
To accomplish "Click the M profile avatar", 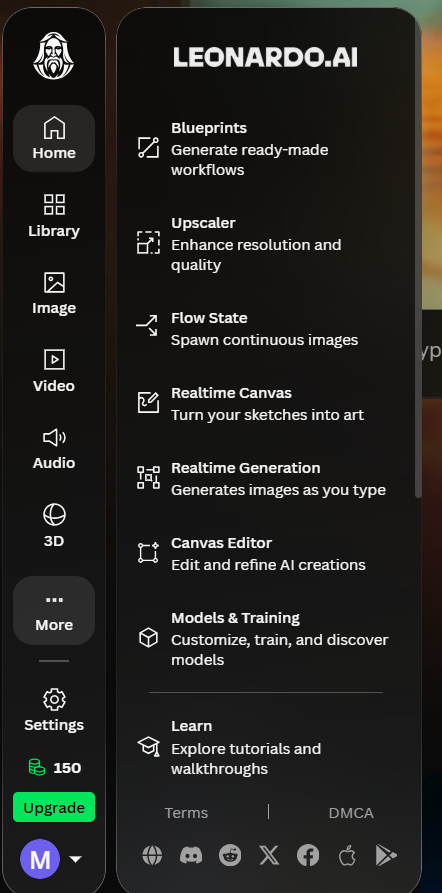I will coord(40,859).
